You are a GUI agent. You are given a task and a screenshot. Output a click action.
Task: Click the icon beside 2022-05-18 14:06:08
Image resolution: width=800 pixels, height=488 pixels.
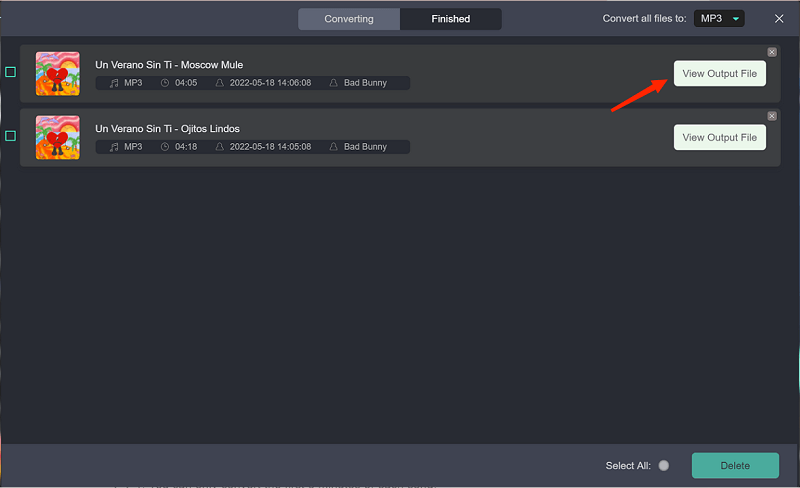pyautogui.click(x=219, y=83)
